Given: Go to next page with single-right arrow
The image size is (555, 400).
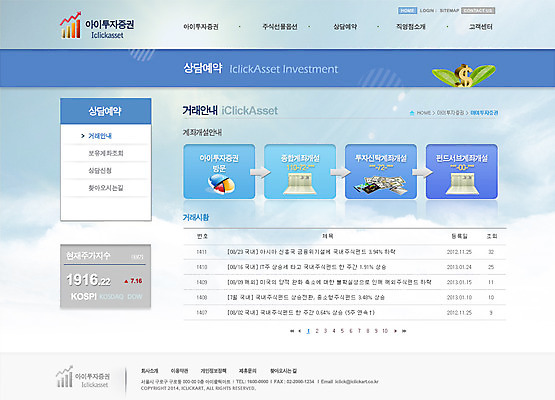Looking at the screenshot, I should point(395,331).
